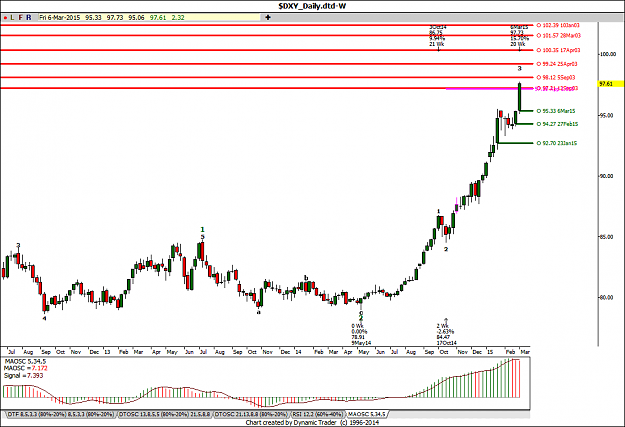Click the wave label 3 above latest candle
The width and height of the screenshot is (625, 427).
click(x=519, y=69)
